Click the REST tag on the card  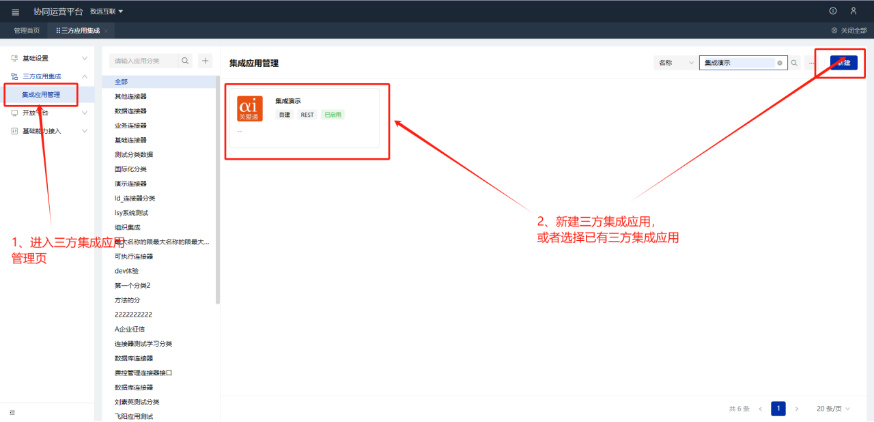pyautogui.click(x=307, y=115)
